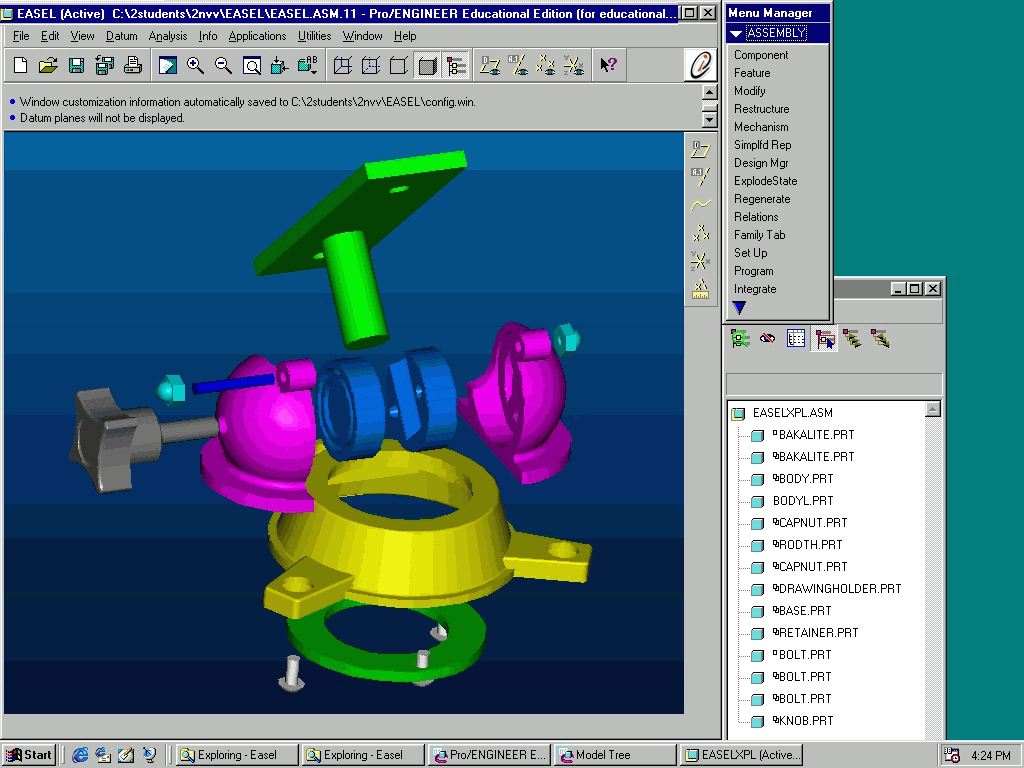Image resolution: width=1024 pixels, height=768 pixels.
Task: Create a datum curve from side toolbar
Action: point(701,205)
